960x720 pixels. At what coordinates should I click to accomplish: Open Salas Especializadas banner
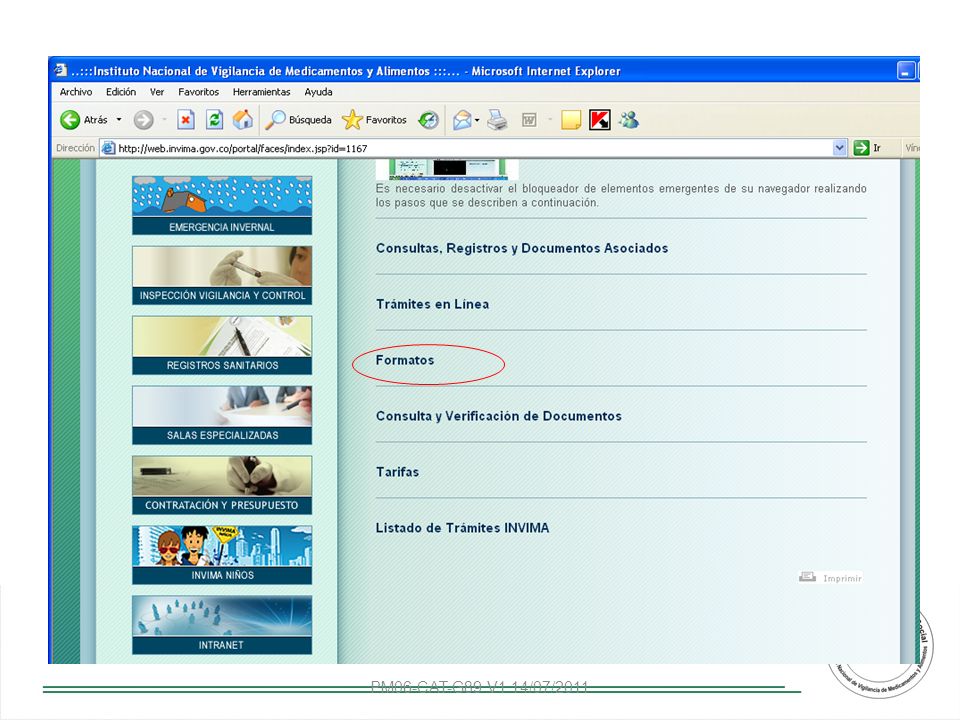point(222,414)
